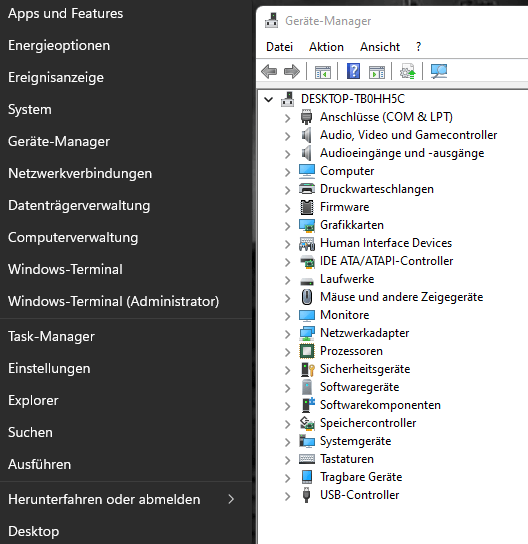This screenshot has height=544, width=528.
Task: Click the Grafikkarten display adapter icon
Action: pyautogui.click(x=307, y=225)
